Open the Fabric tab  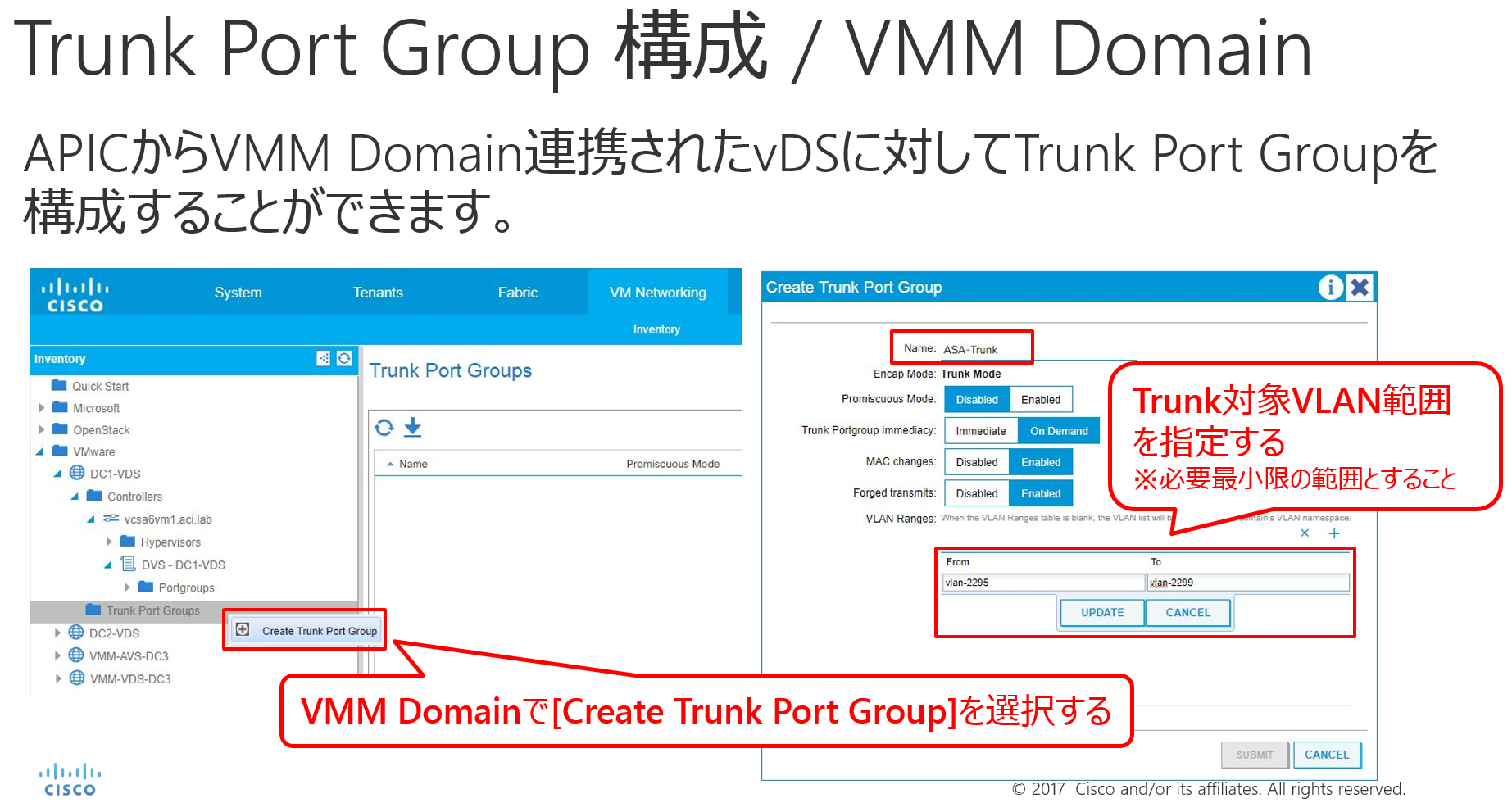pos(518,293)
